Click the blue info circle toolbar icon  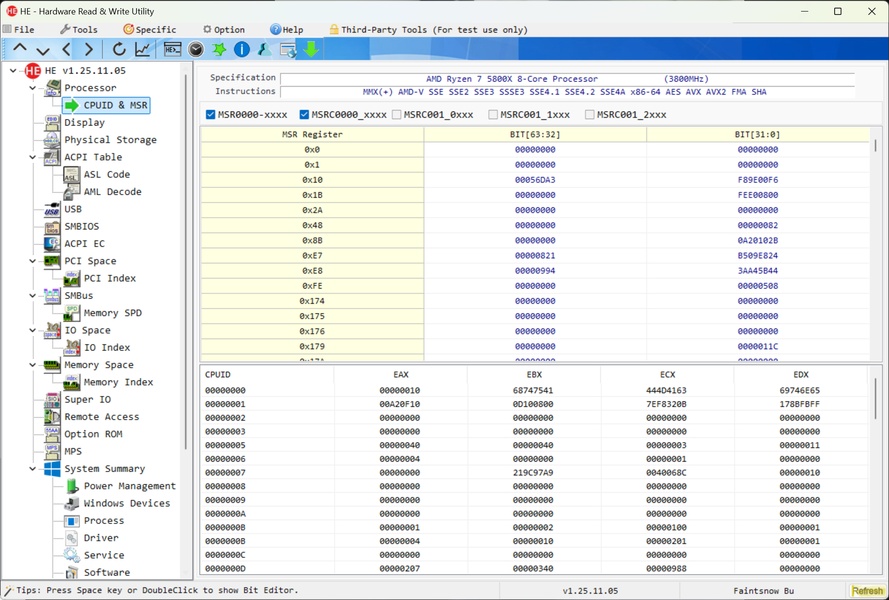[x=241, y=49]
